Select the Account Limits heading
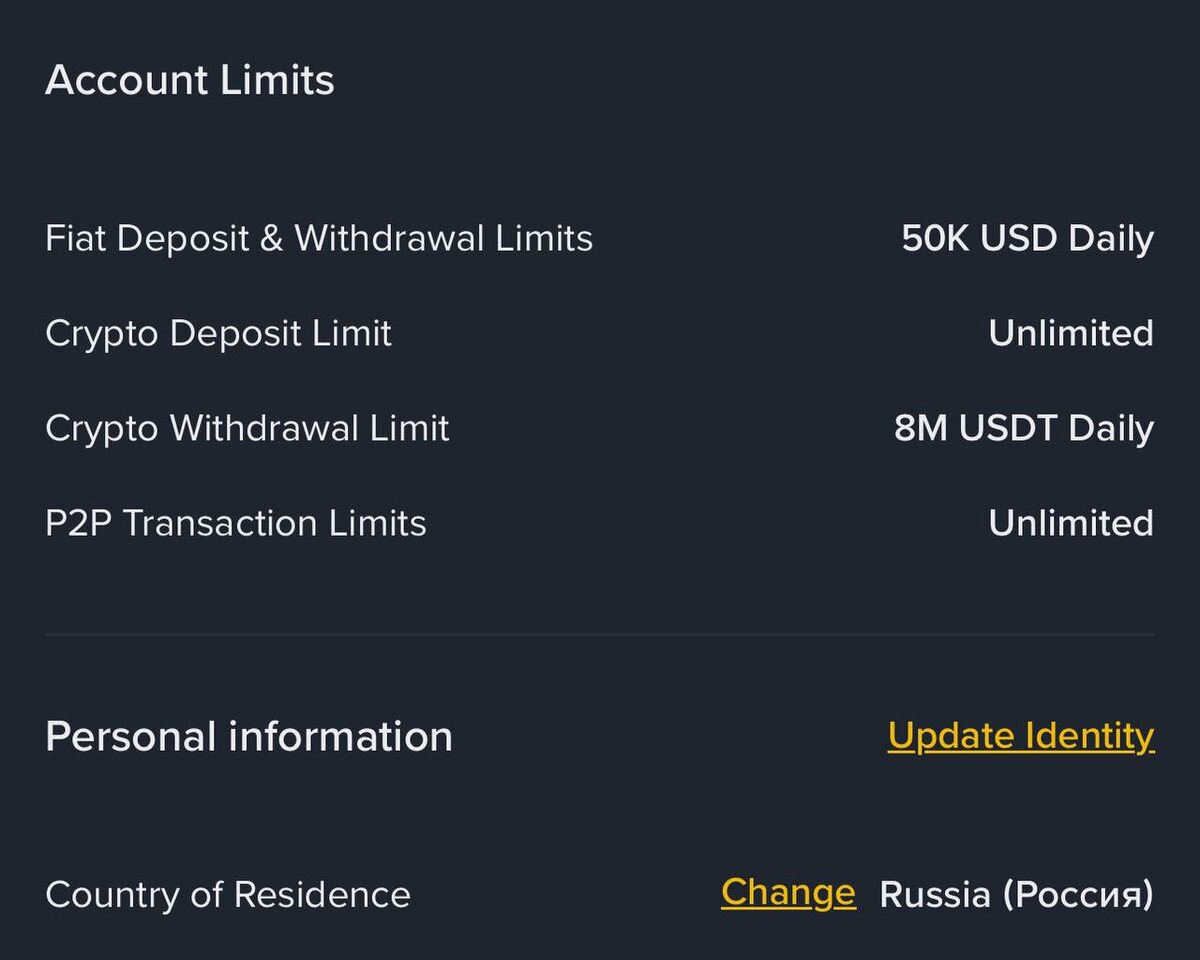 click(x=190, y=80)
